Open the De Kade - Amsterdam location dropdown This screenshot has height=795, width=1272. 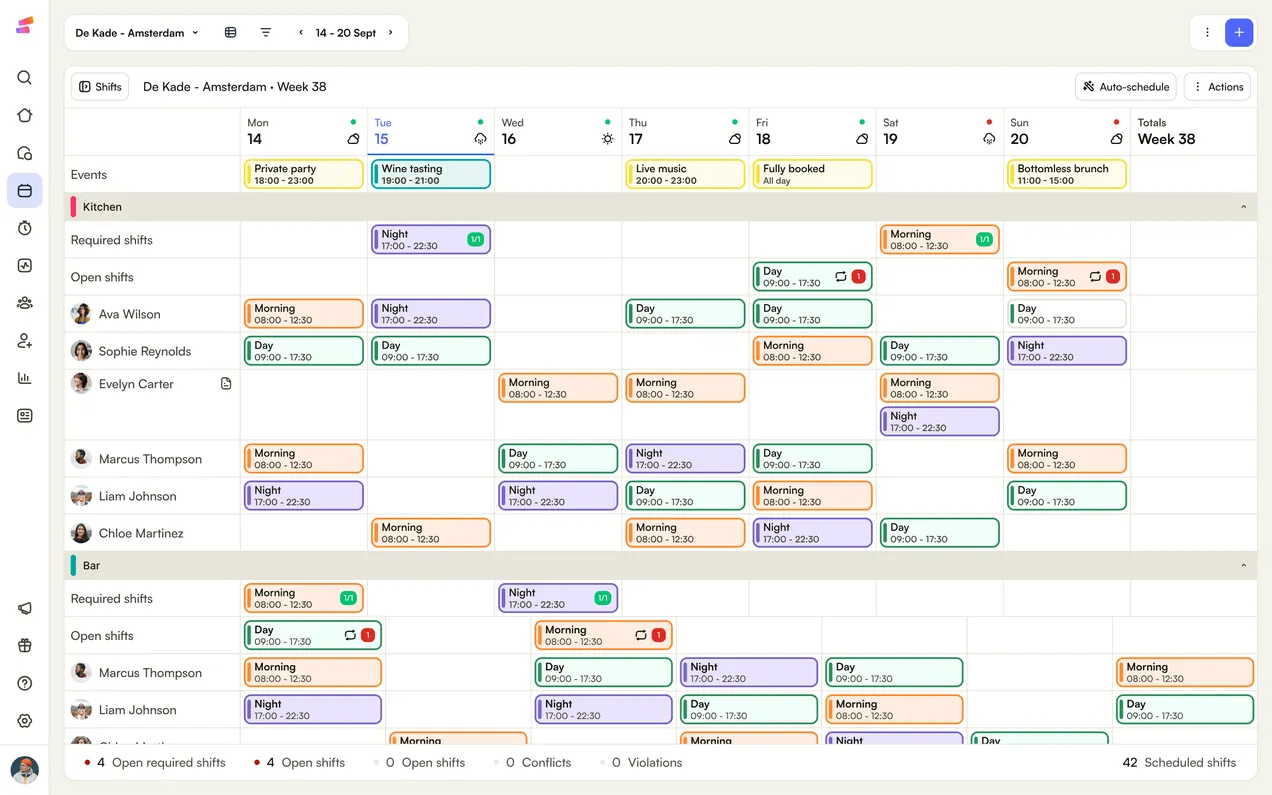[x=137, y=33]
